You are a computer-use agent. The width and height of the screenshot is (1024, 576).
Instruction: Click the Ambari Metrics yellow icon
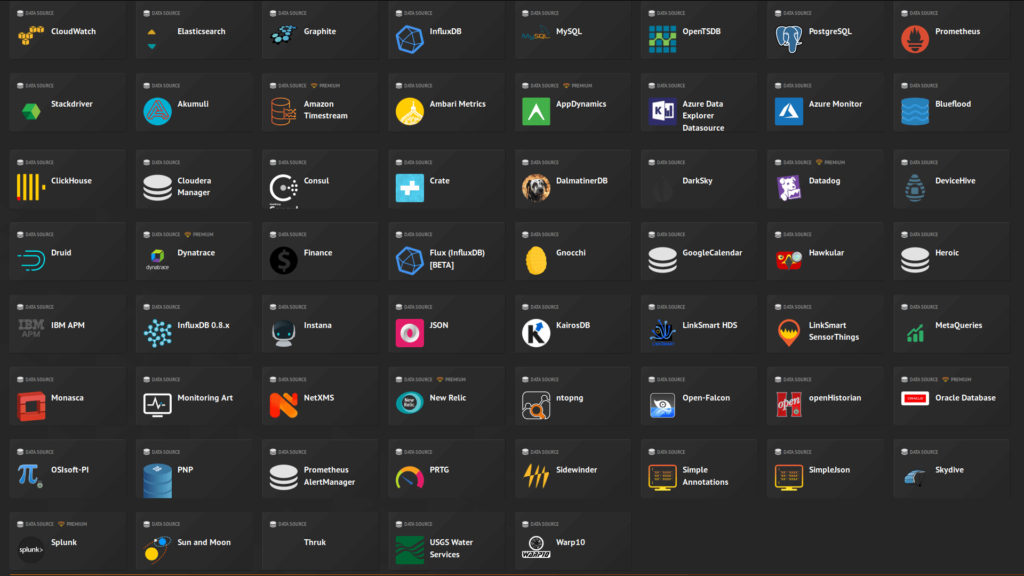[409, 112]
